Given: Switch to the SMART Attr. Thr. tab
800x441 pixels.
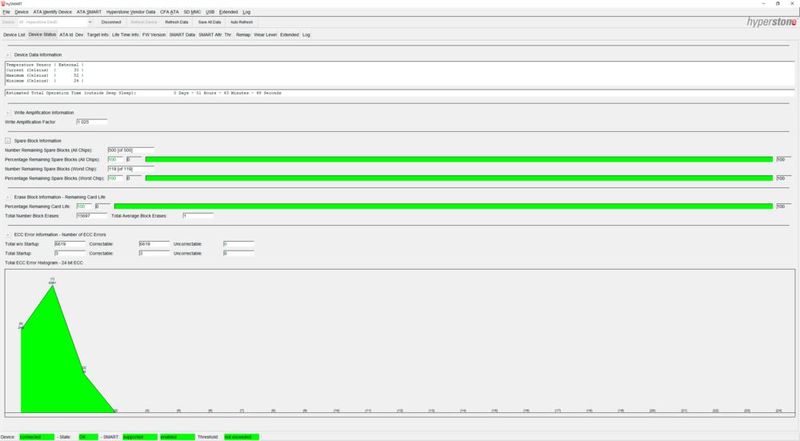Looking at the screenshot, I should (x=215, y=35).
